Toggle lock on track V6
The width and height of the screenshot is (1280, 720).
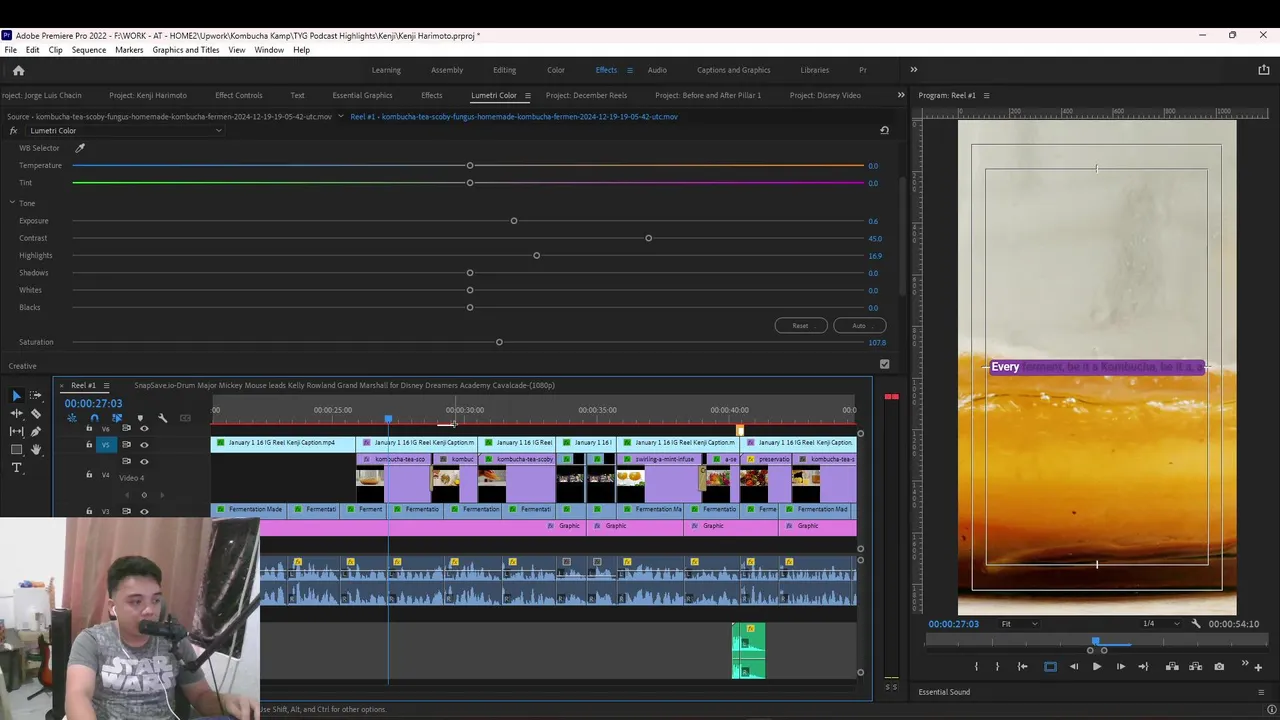click(x=89, y=428)
